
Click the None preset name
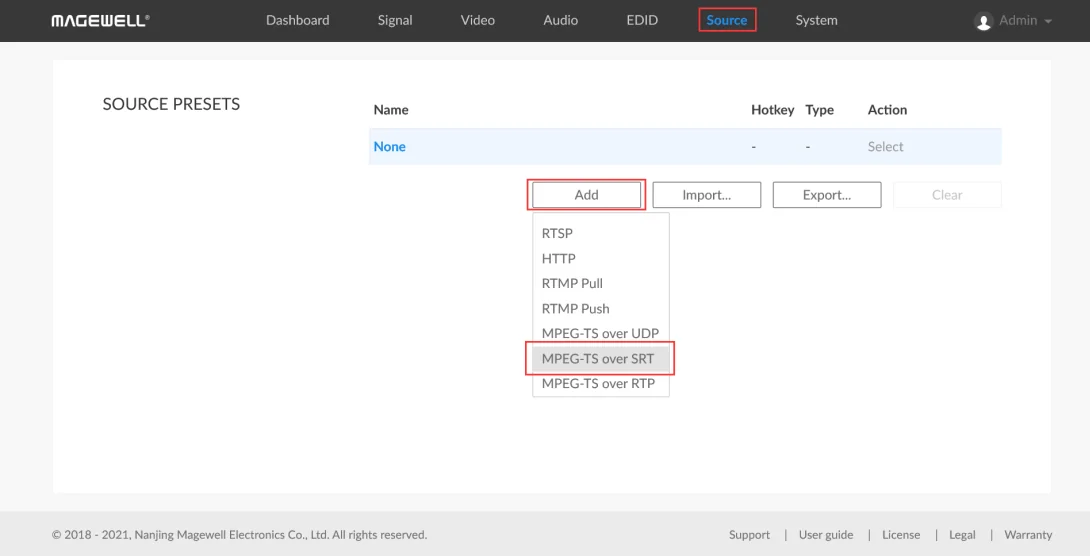coord(389,147)
